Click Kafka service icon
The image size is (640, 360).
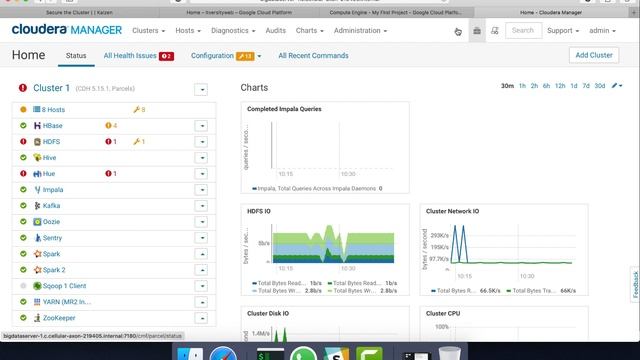[37, 206]
